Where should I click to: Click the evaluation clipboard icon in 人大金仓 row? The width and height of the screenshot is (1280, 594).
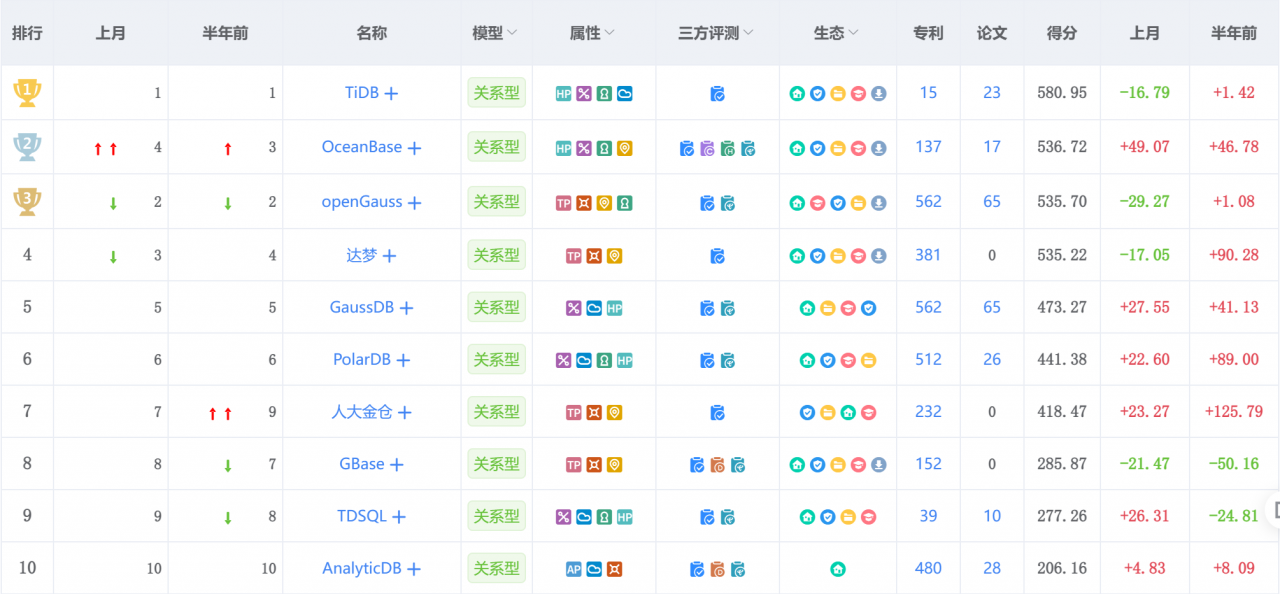click(x=717, y=412)
